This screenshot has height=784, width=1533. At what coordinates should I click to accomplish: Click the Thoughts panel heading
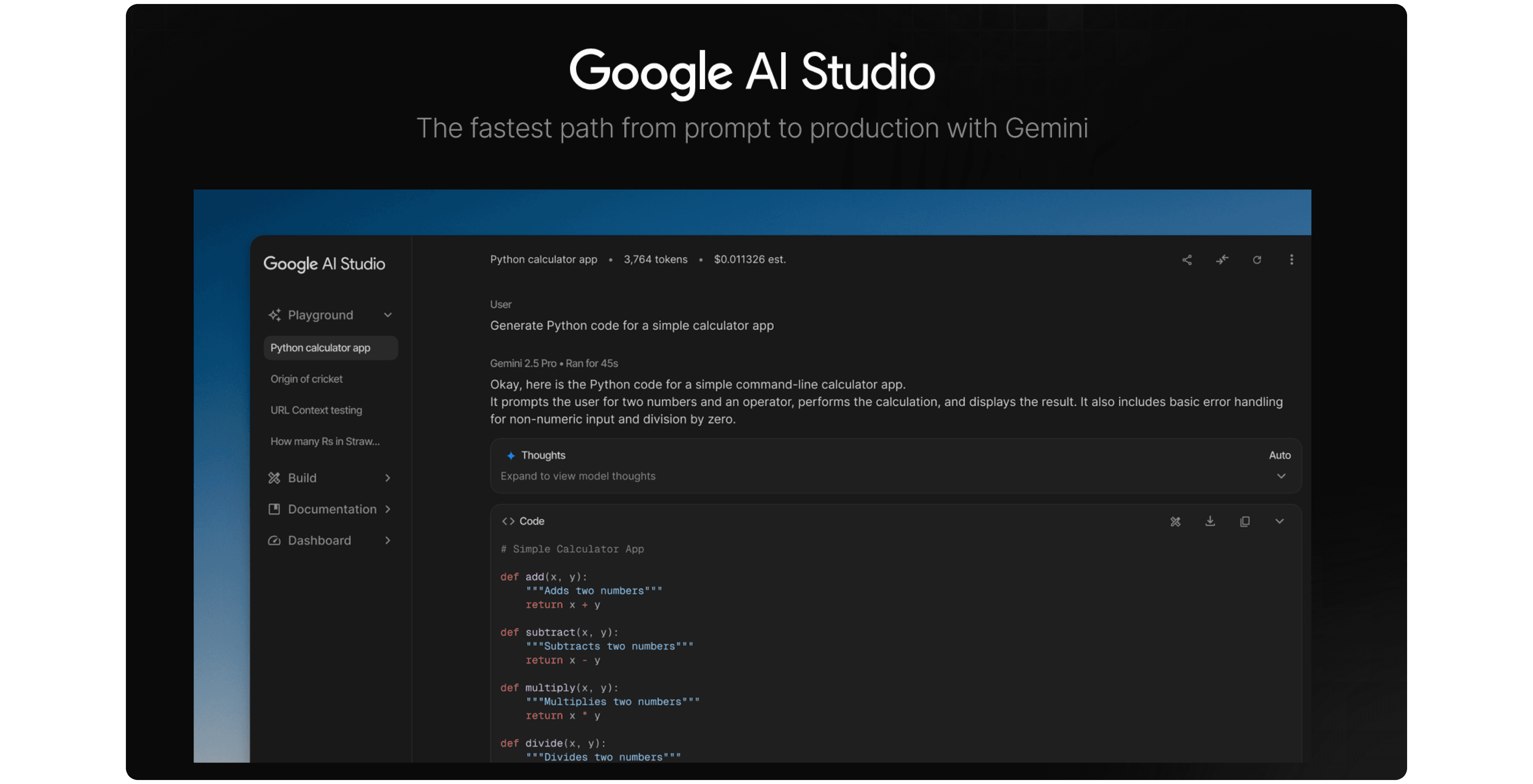click(x=543, y=455)
